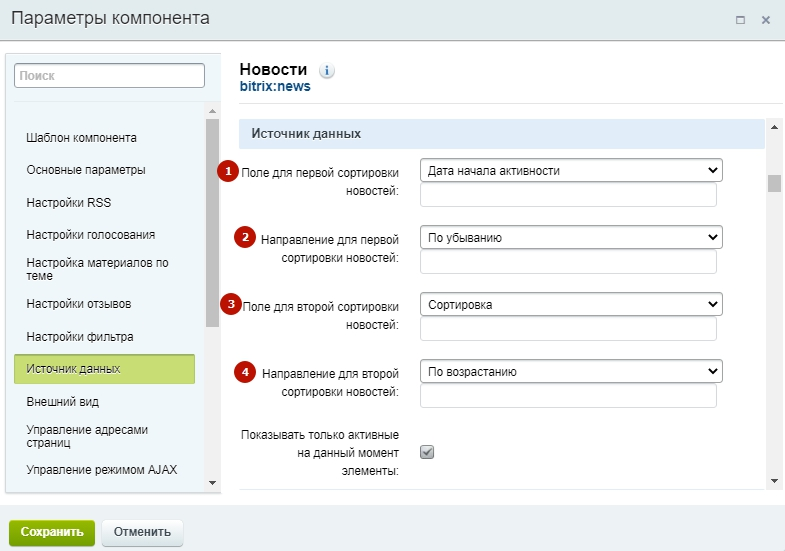Toggle show only active elements checkbox

[427, 452]
